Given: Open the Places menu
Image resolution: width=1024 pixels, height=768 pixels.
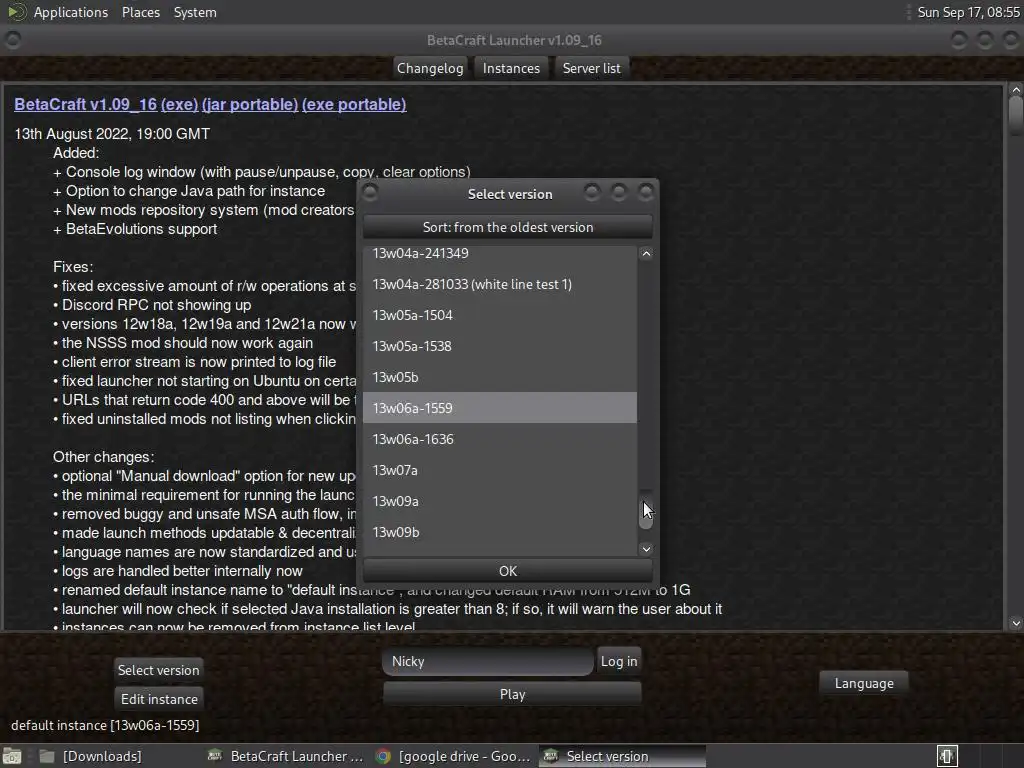Looking at the screenshot, I should 140,12.
